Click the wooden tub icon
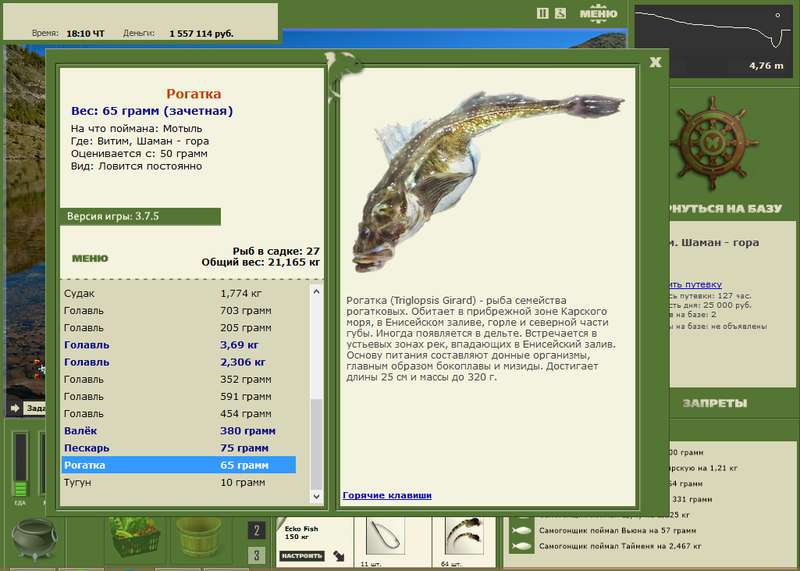The width and height of the screenshot is (800, 571). 198,537
